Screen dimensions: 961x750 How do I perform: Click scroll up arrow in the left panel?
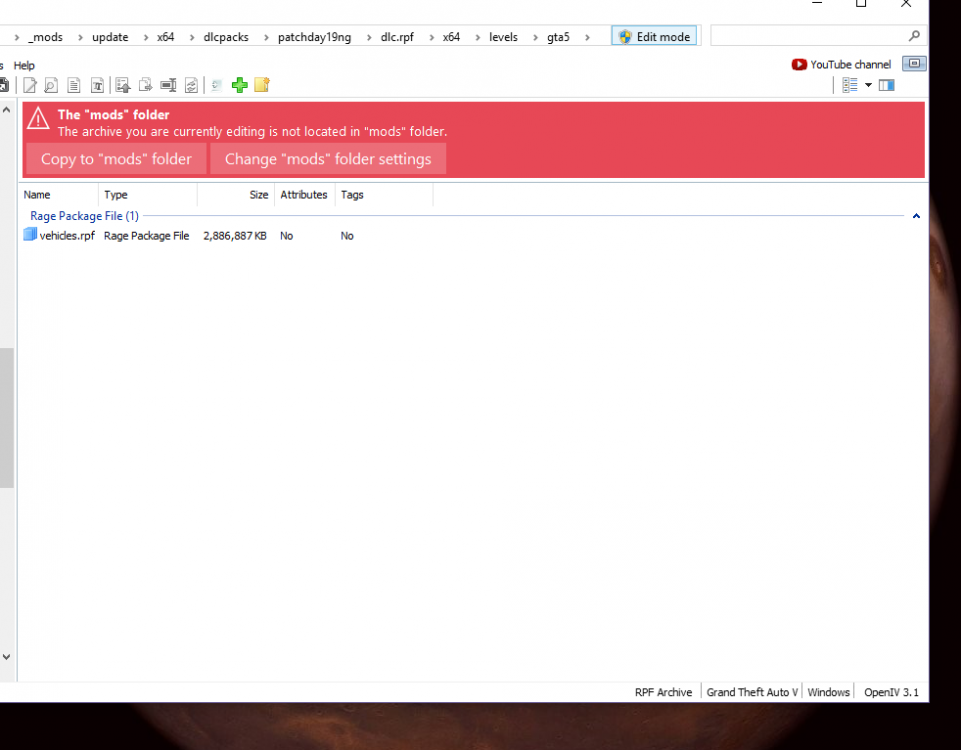tap(6, 110)
